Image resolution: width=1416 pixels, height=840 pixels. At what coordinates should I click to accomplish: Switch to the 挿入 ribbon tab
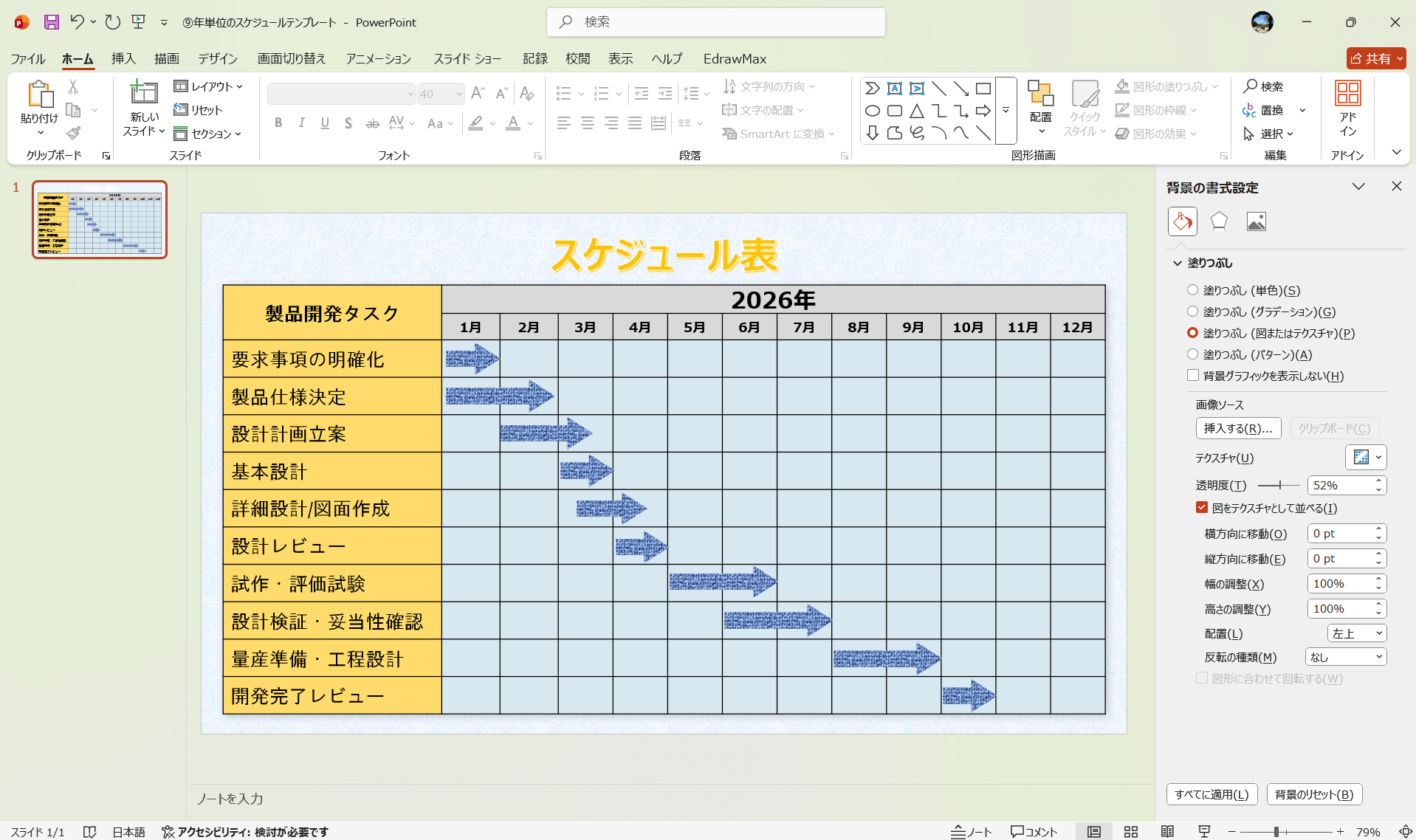pos(123,59)
